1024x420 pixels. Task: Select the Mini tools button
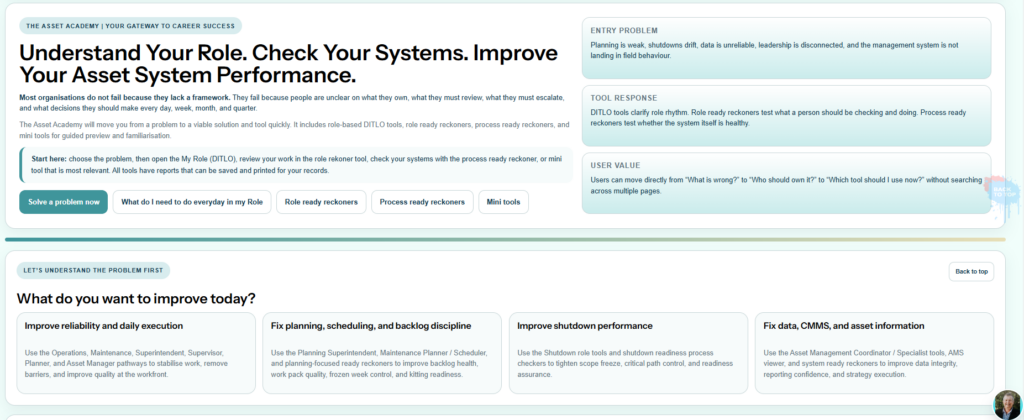pyautogui.click(x=504, y=202)
